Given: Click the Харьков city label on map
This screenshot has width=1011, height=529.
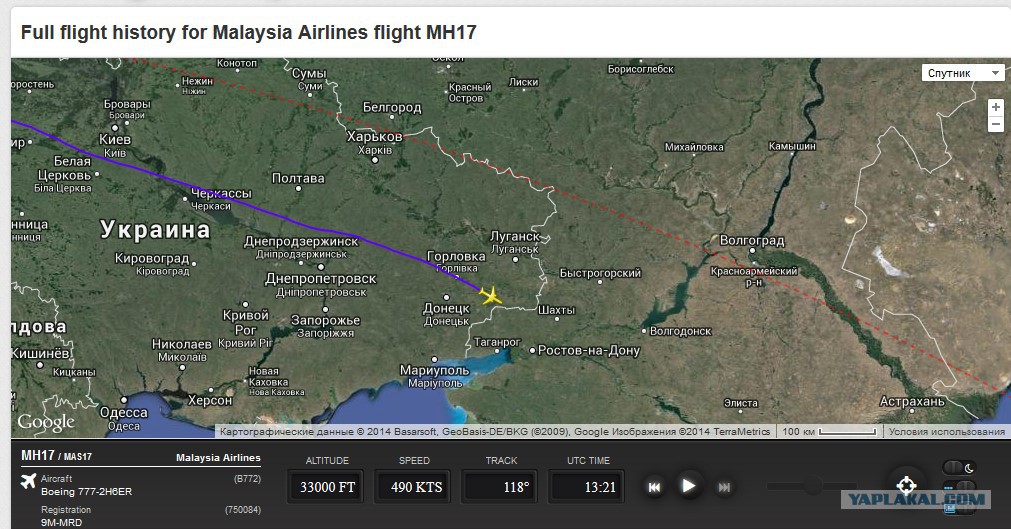Looking at the screenshot, I should point(375,136).
